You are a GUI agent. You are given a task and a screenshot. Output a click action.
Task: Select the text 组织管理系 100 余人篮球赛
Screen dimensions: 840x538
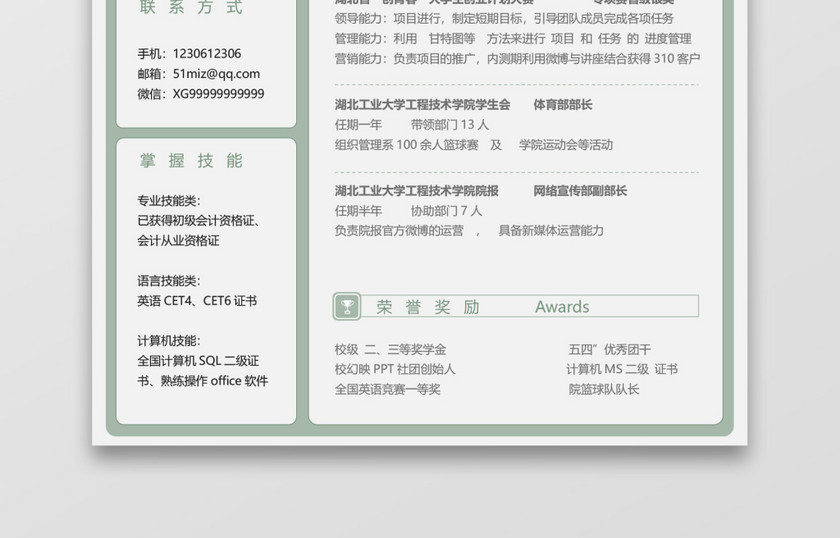point(406,145)
